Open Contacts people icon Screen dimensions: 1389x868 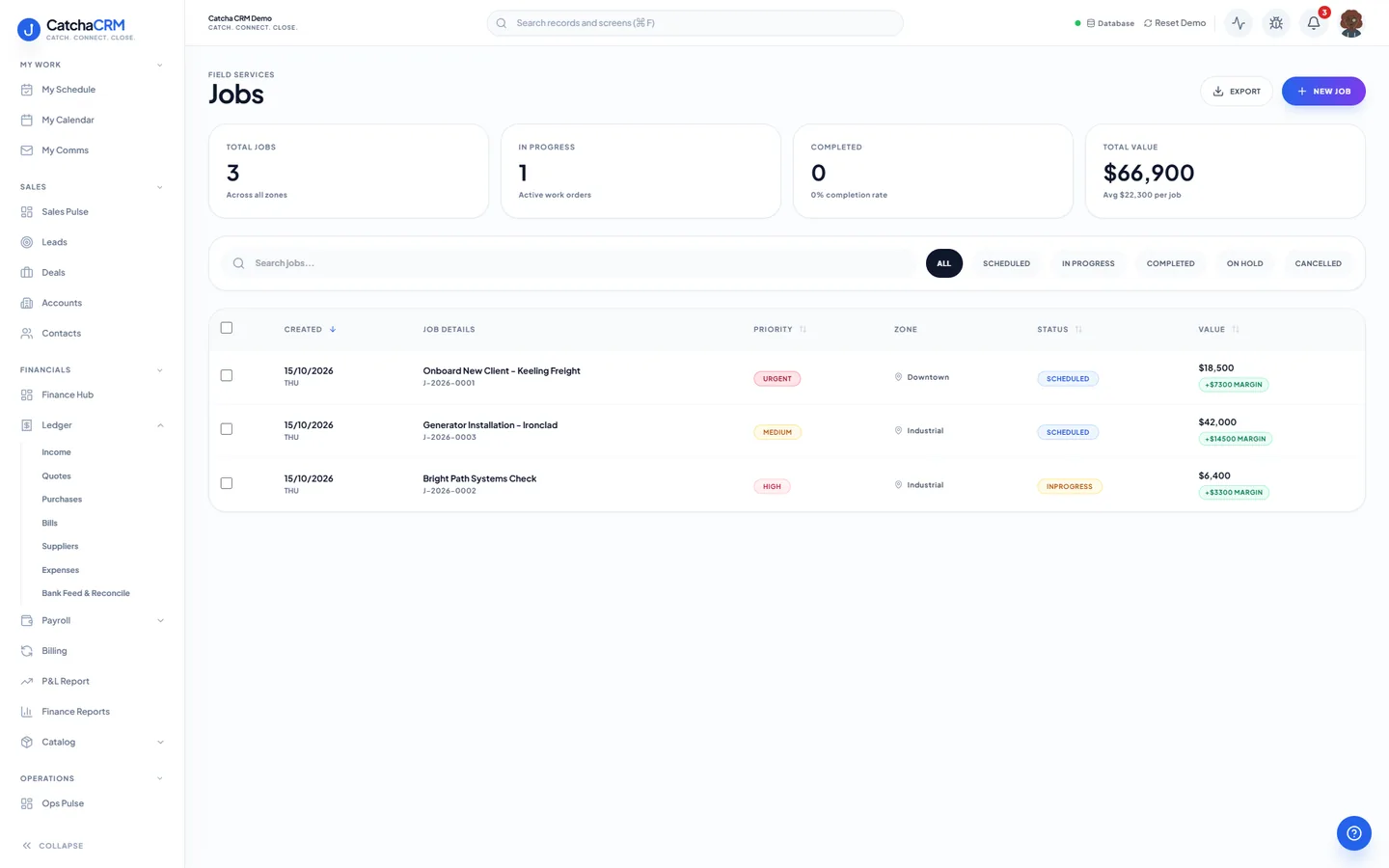coord(27,334)
